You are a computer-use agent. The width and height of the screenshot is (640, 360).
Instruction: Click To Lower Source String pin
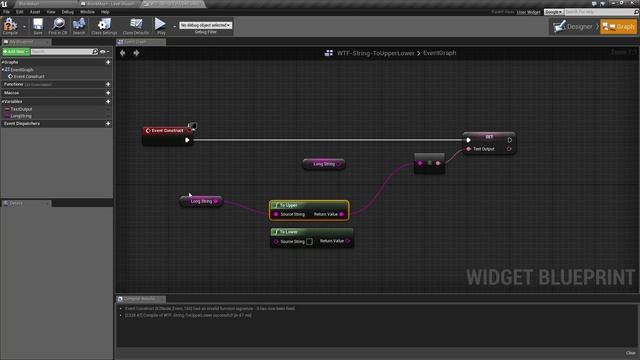click(x=276, y=242)
